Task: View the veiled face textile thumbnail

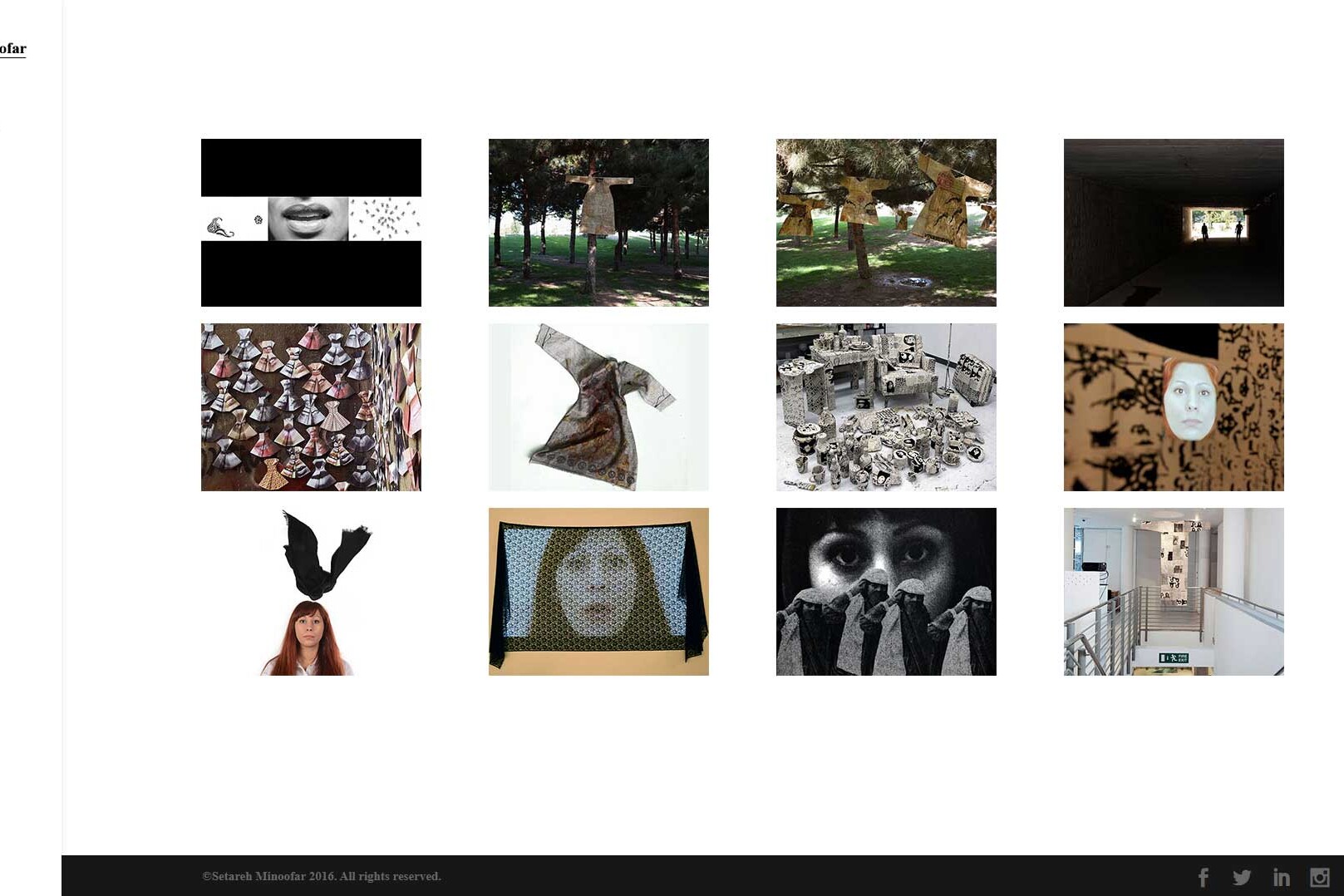Action: [598, 591]
